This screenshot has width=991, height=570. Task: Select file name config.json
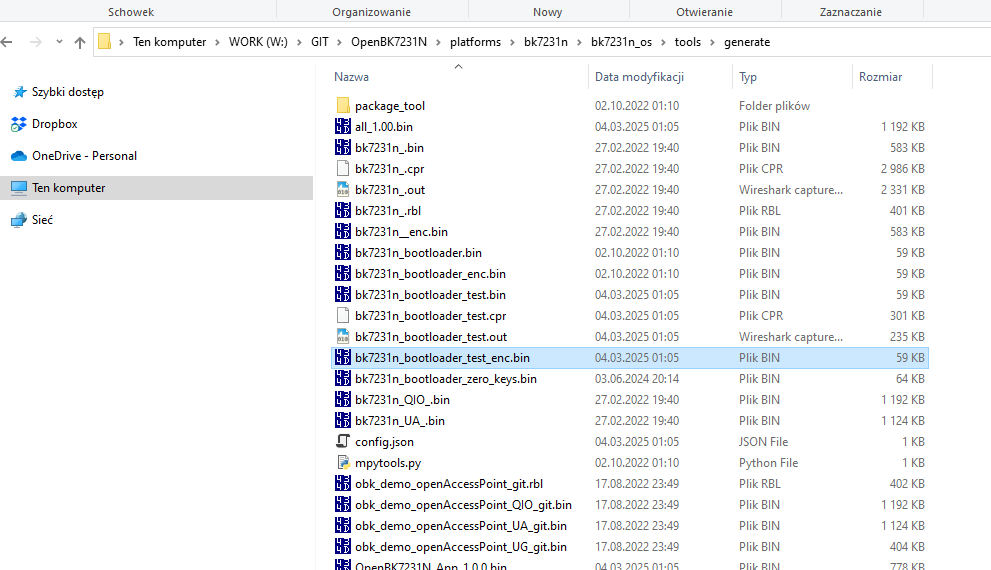[384, 442]
